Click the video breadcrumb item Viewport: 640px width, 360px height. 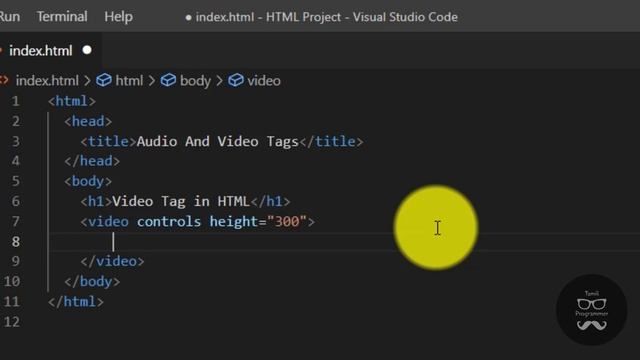tap(264, 80)
